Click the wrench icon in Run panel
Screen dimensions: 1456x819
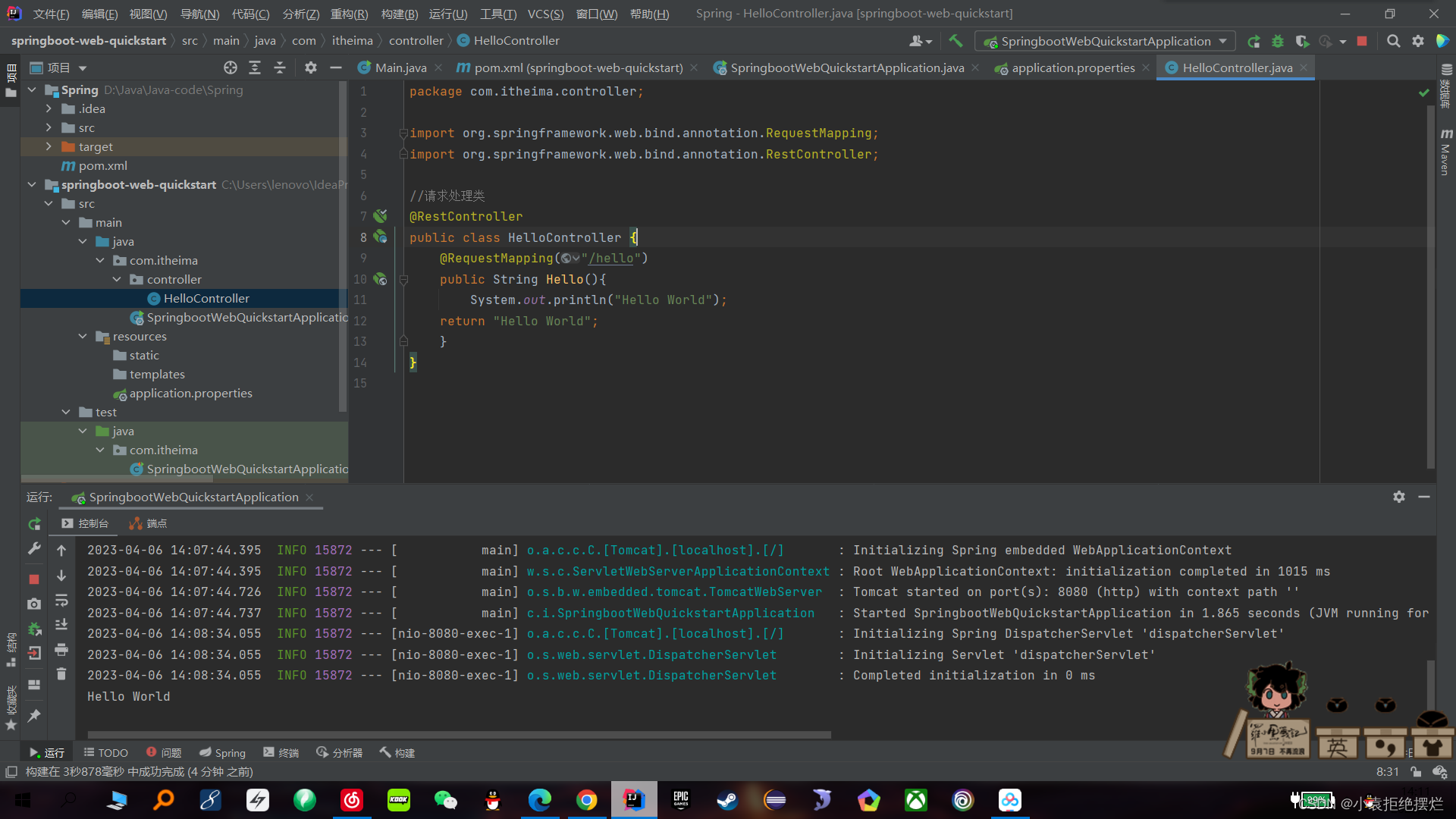[34, 548]
